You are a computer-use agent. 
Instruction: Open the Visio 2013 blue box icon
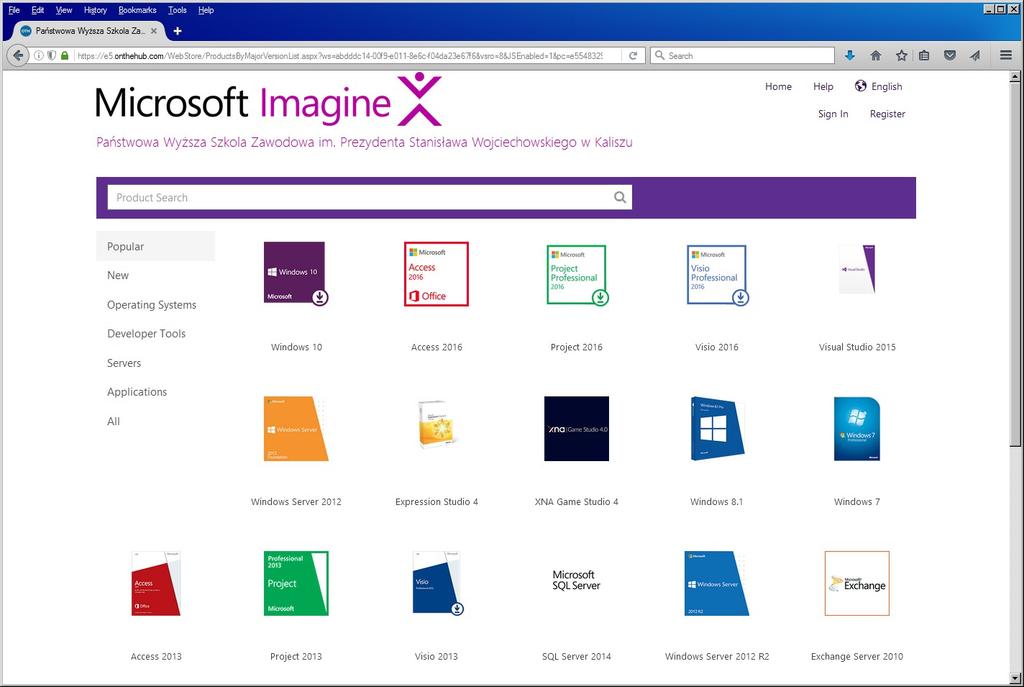click(x=438, y=583)
